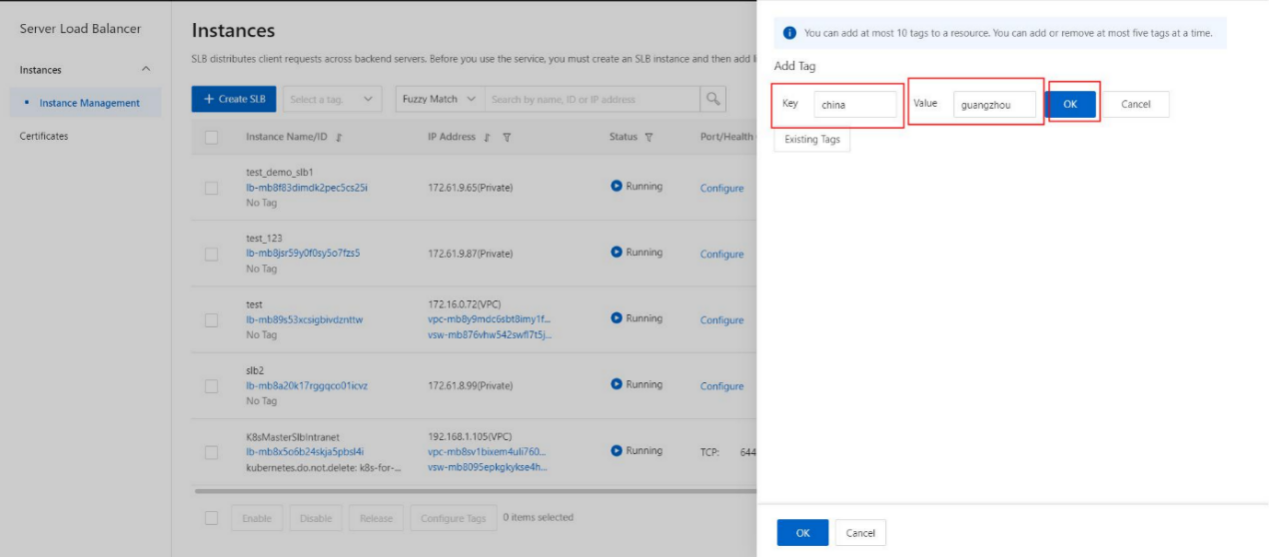
Task: Click Running status icon for slb2
Action: click(616, 384)
